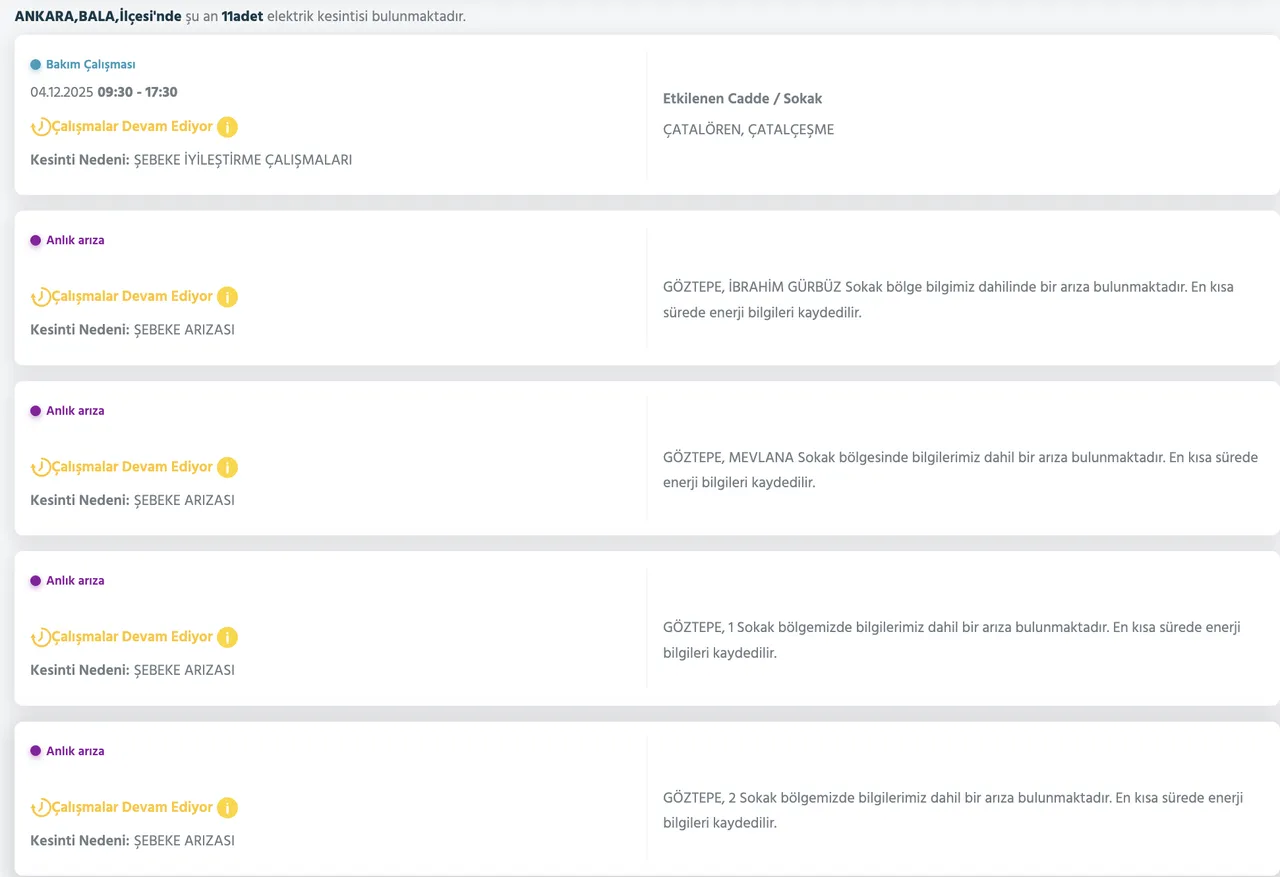This screenshot has width=1280, height=877.
Task: Open info icon for GÖZTEPE 1 Sokak outage
Action: (228, 637)
